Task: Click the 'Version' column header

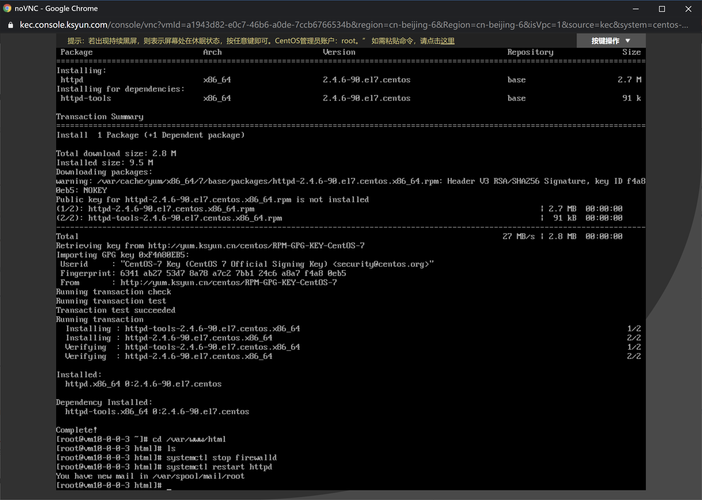Action: tap(339, 52)
